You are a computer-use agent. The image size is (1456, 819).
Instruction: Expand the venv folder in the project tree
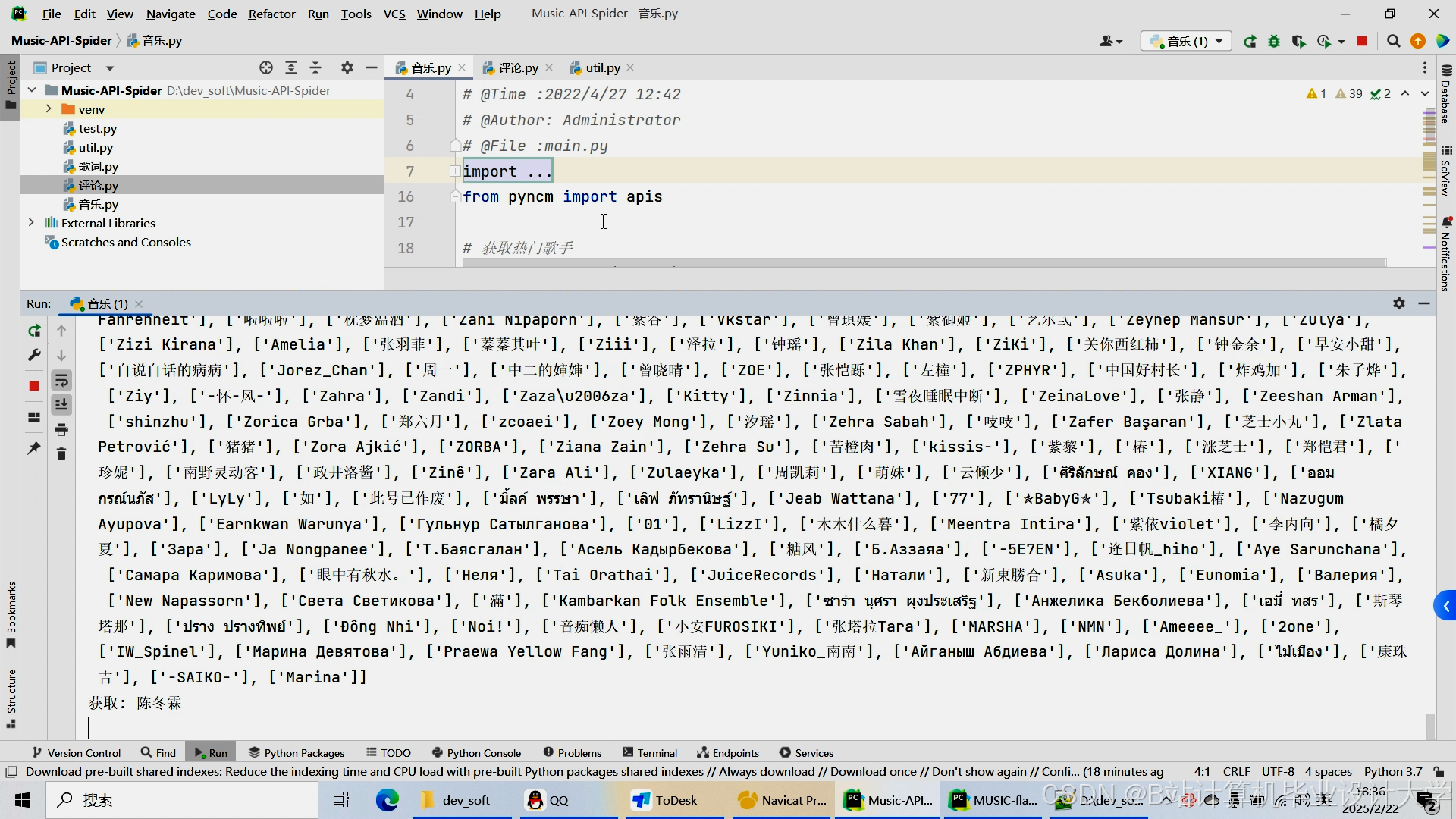[49, 109]
